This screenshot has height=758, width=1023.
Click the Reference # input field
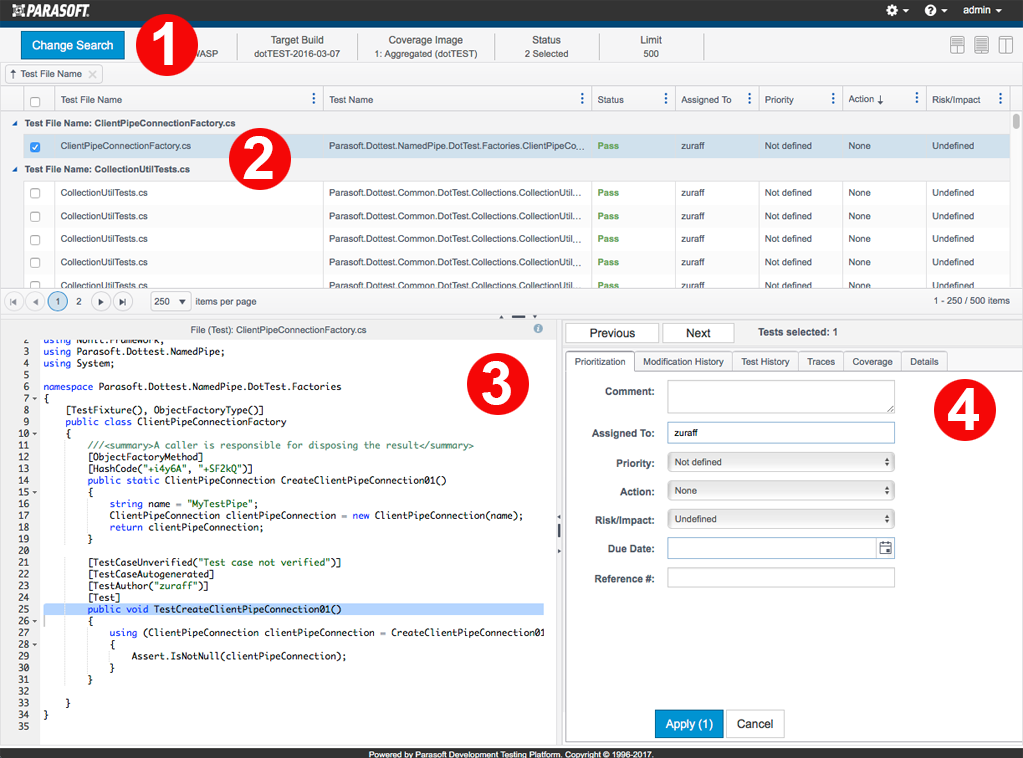(781, 578)
